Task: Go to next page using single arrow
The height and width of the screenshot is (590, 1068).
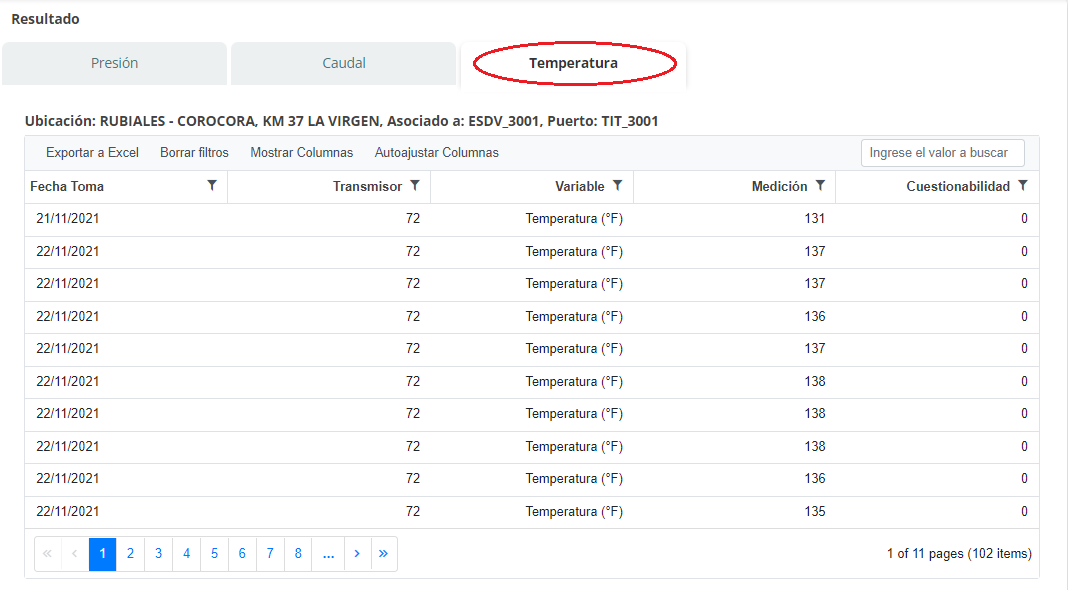Action: pyautogui.click(x=357, y=554)
